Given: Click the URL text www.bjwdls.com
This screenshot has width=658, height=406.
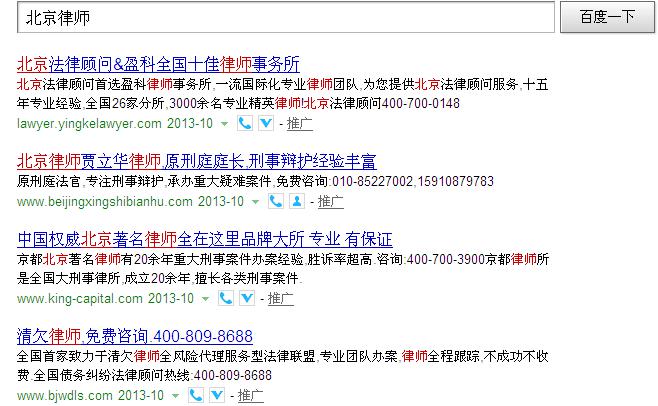Looking at the screenshot, I should pos(65,396).
